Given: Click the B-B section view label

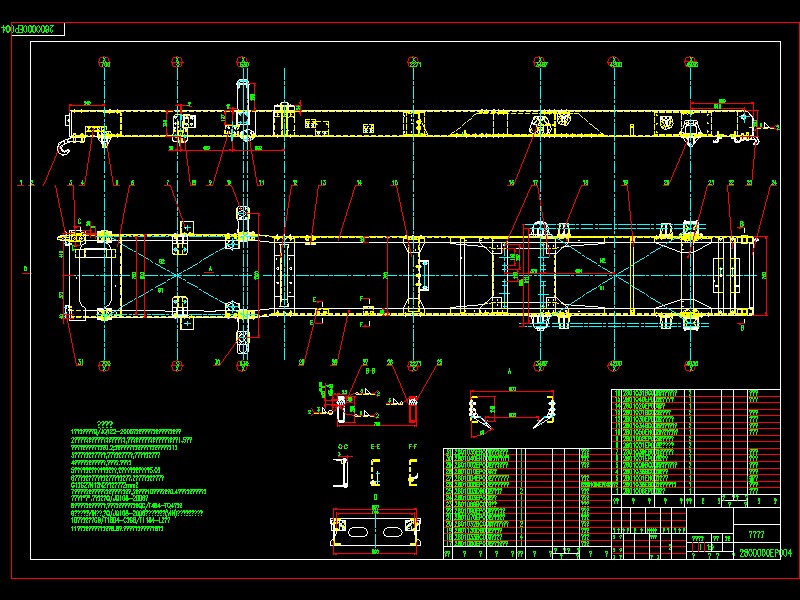Looking at the screenshot, I should tap(370, 371).
